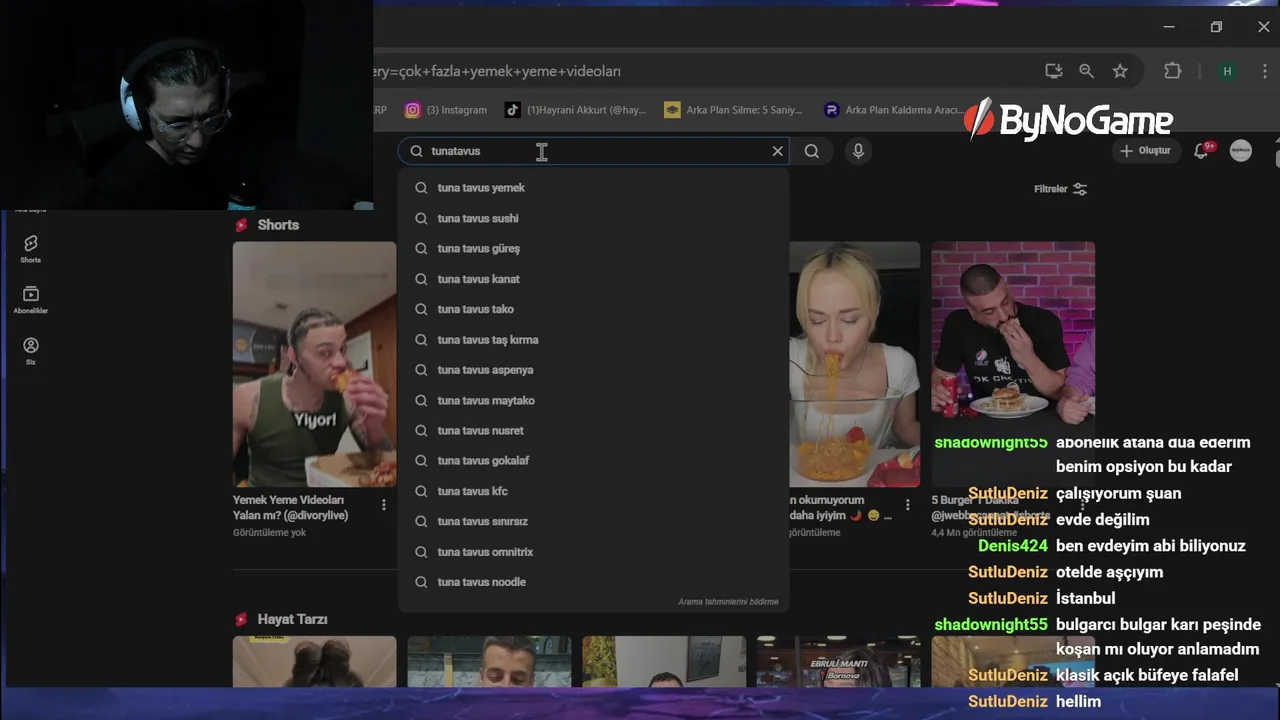Screen dimensions: 1280x720
Task: Click the magnifier search submit button
Action: click(812, 151)
